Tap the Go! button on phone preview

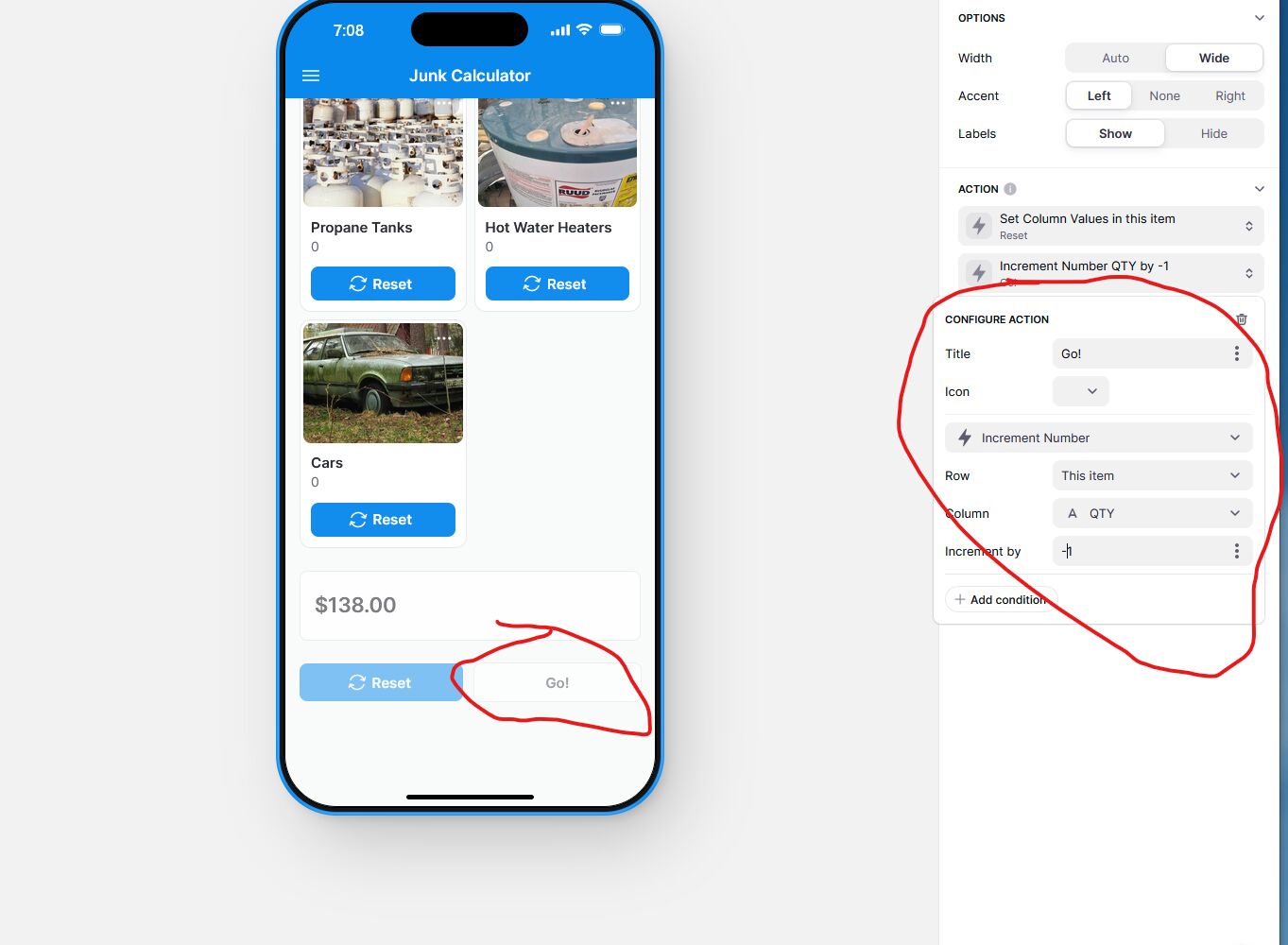[x=557, y=682]
